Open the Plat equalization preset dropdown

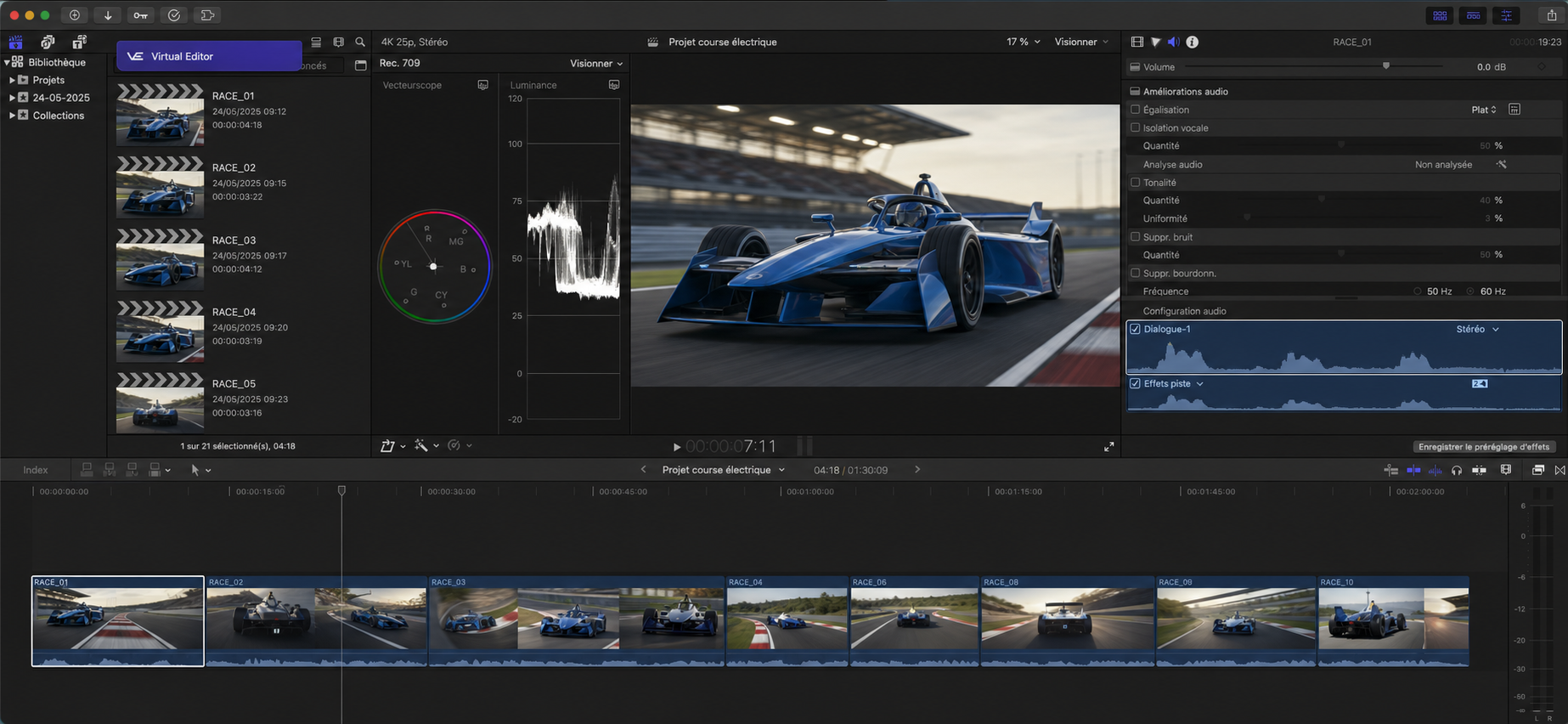tap(1484, 110)
